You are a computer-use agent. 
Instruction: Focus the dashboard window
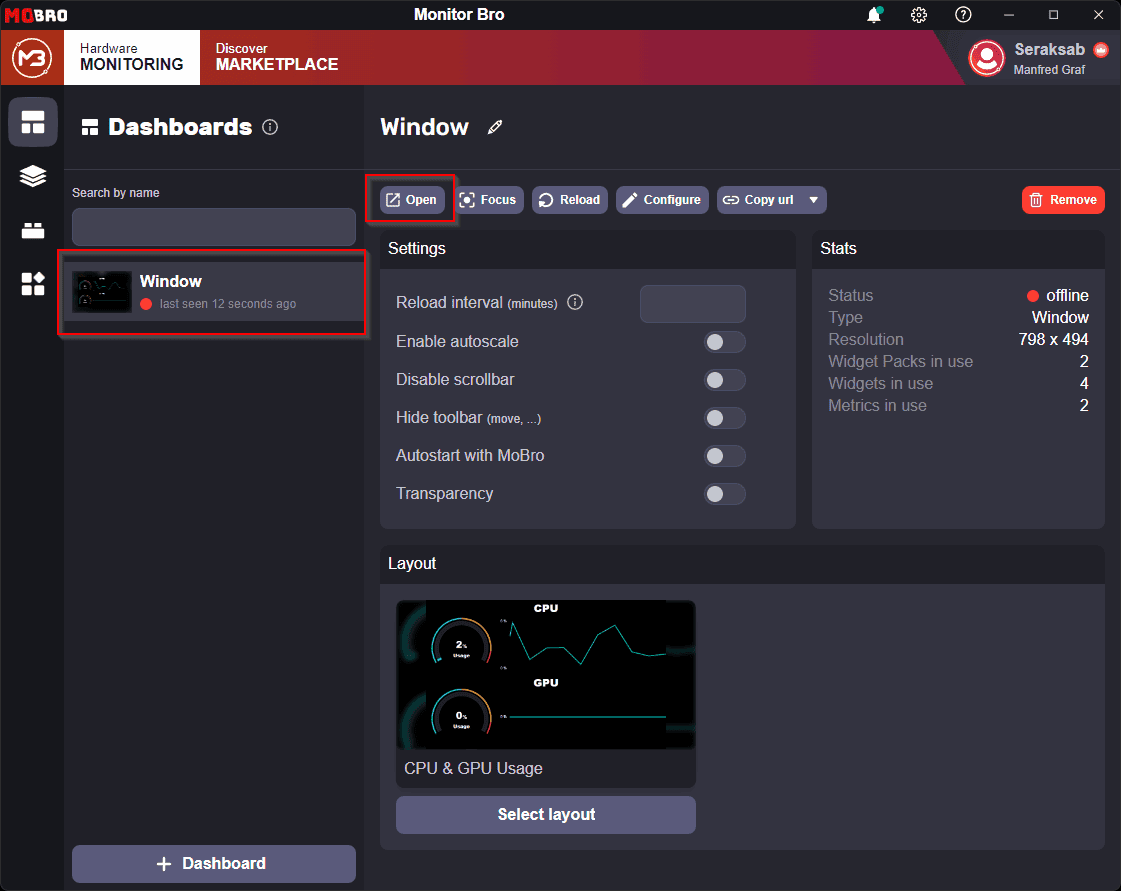click(x=488, y=200)
